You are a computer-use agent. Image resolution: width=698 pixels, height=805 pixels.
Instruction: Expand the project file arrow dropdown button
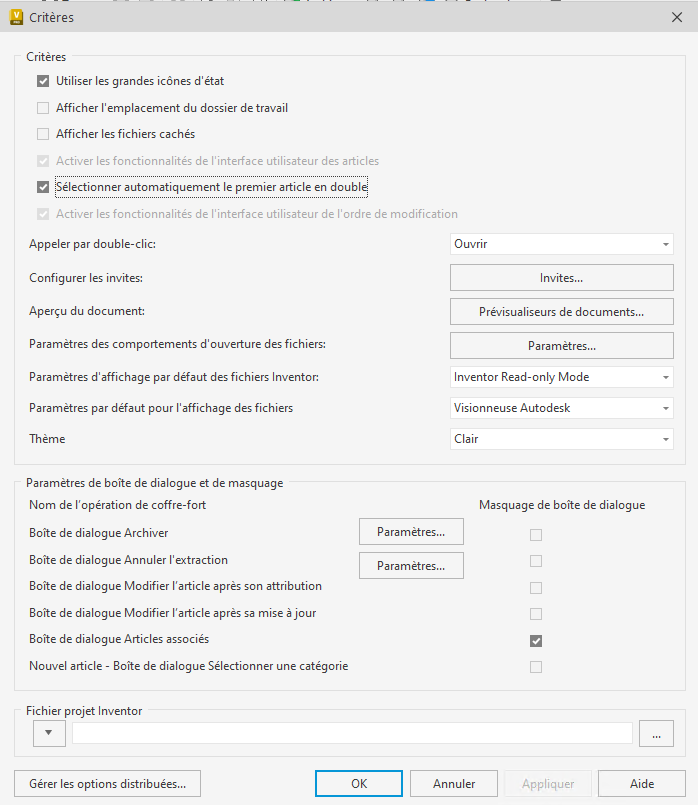pyautogui.click(x=50, y=734)
